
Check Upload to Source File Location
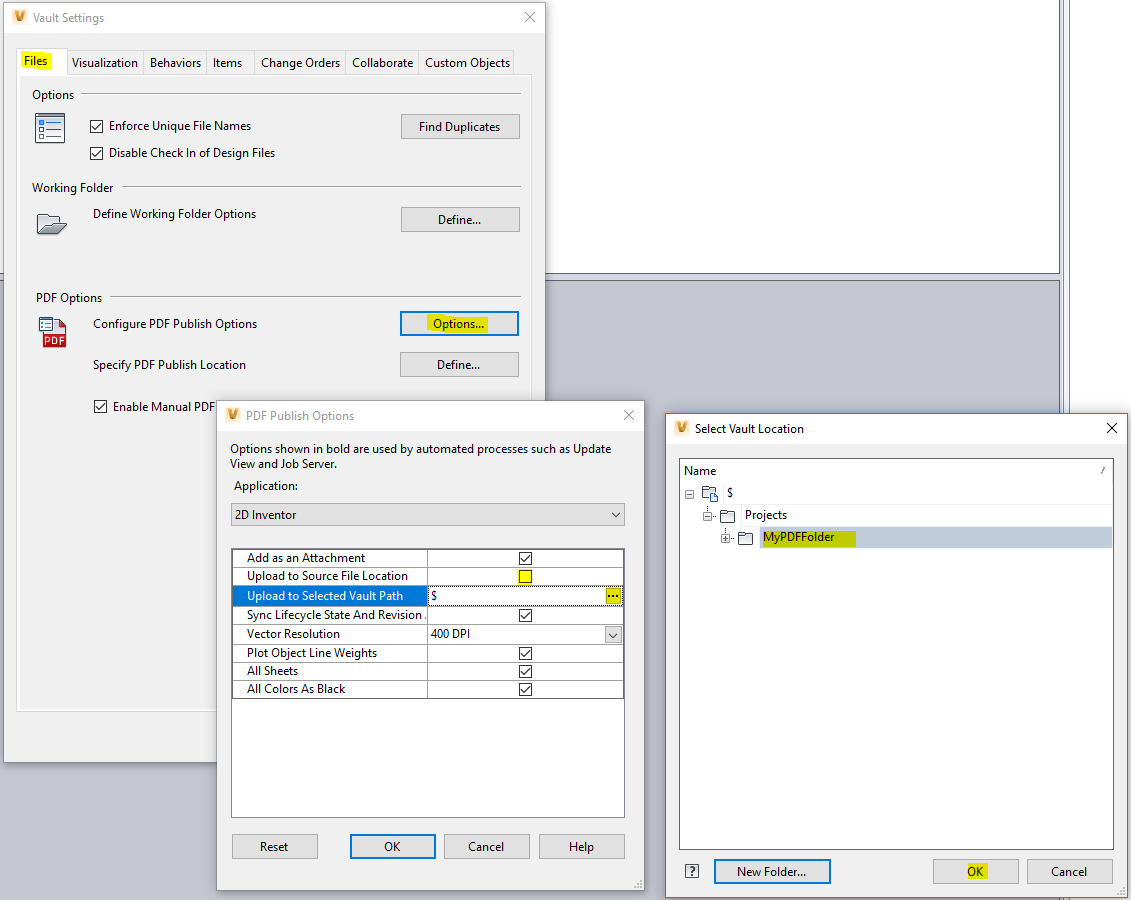tap(525, 576)
